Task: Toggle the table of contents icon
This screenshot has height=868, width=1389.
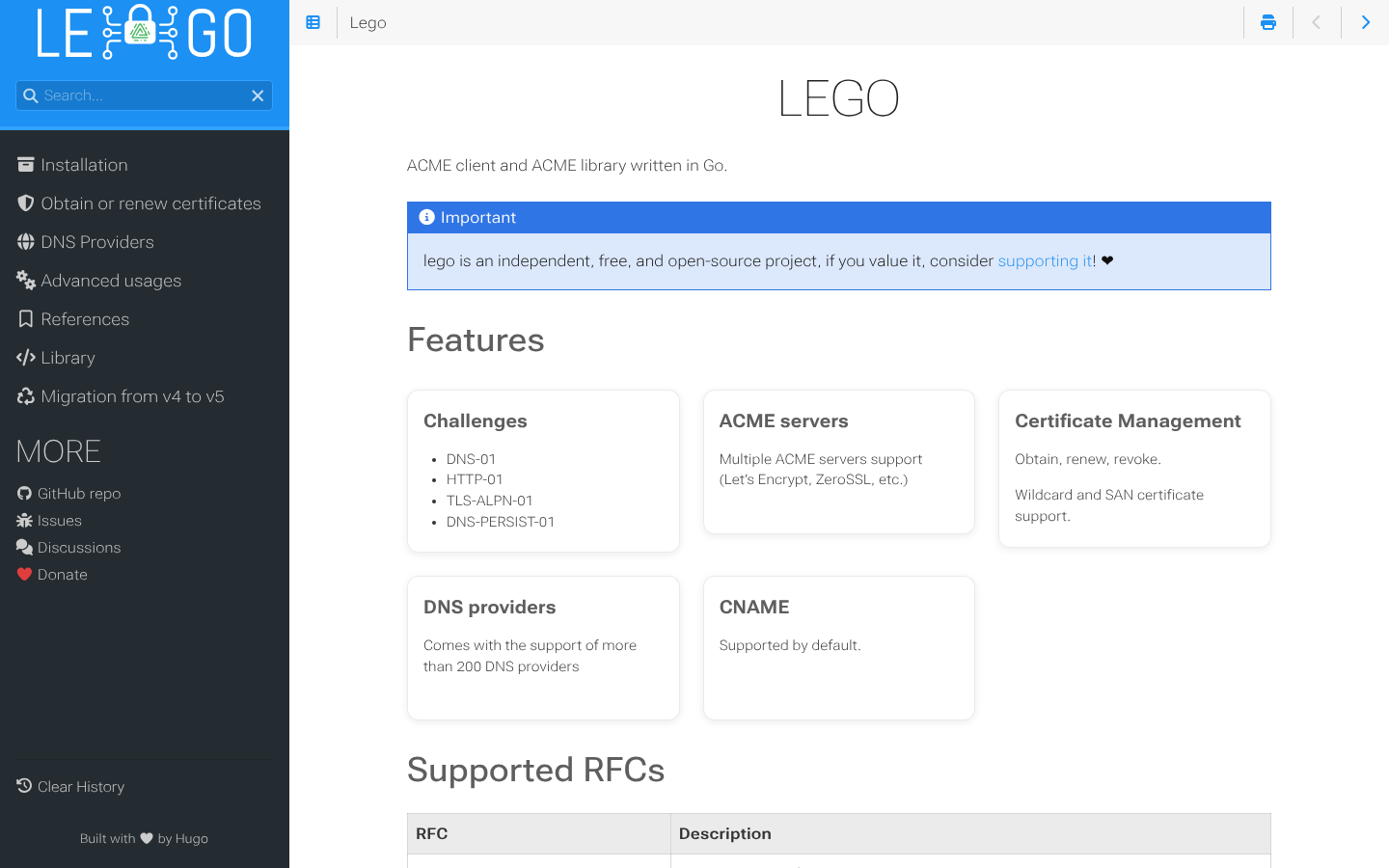Action: coord(313,22)
